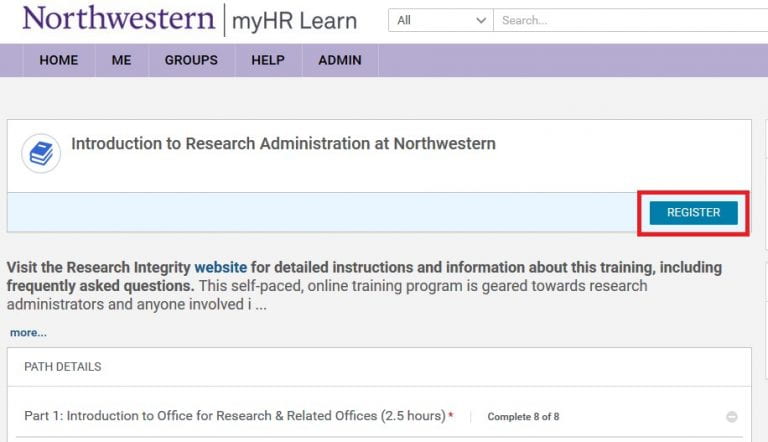
Task: Select the course title Introduction to Research Administration
Action: point(284,144)
